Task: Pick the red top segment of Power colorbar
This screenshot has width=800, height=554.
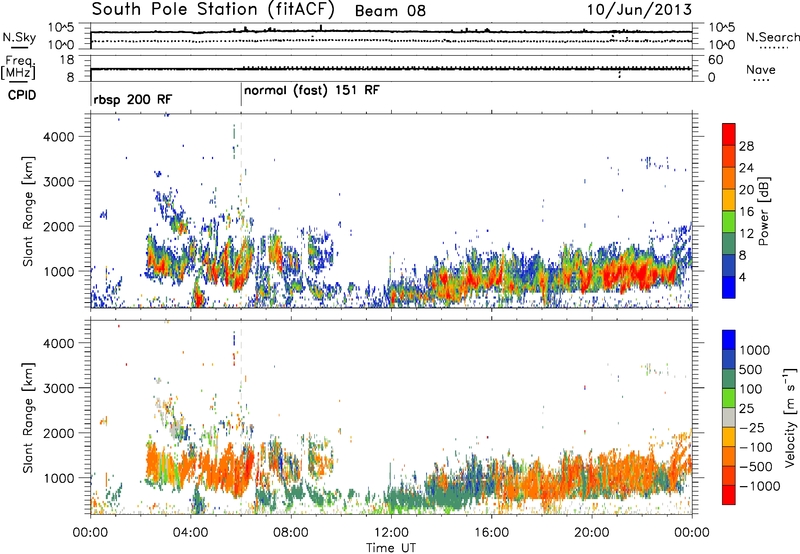Action: pyautogui.click(x=729, y=134)
